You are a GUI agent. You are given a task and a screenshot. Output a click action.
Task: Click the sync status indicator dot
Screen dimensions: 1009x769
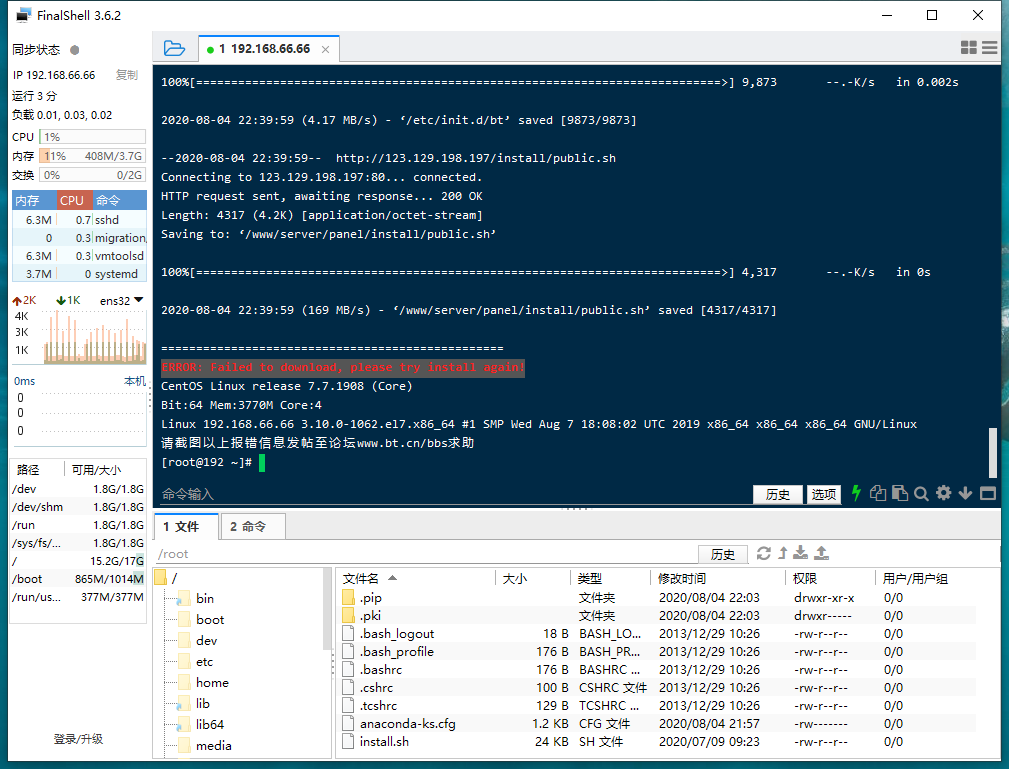click(75, 50)
